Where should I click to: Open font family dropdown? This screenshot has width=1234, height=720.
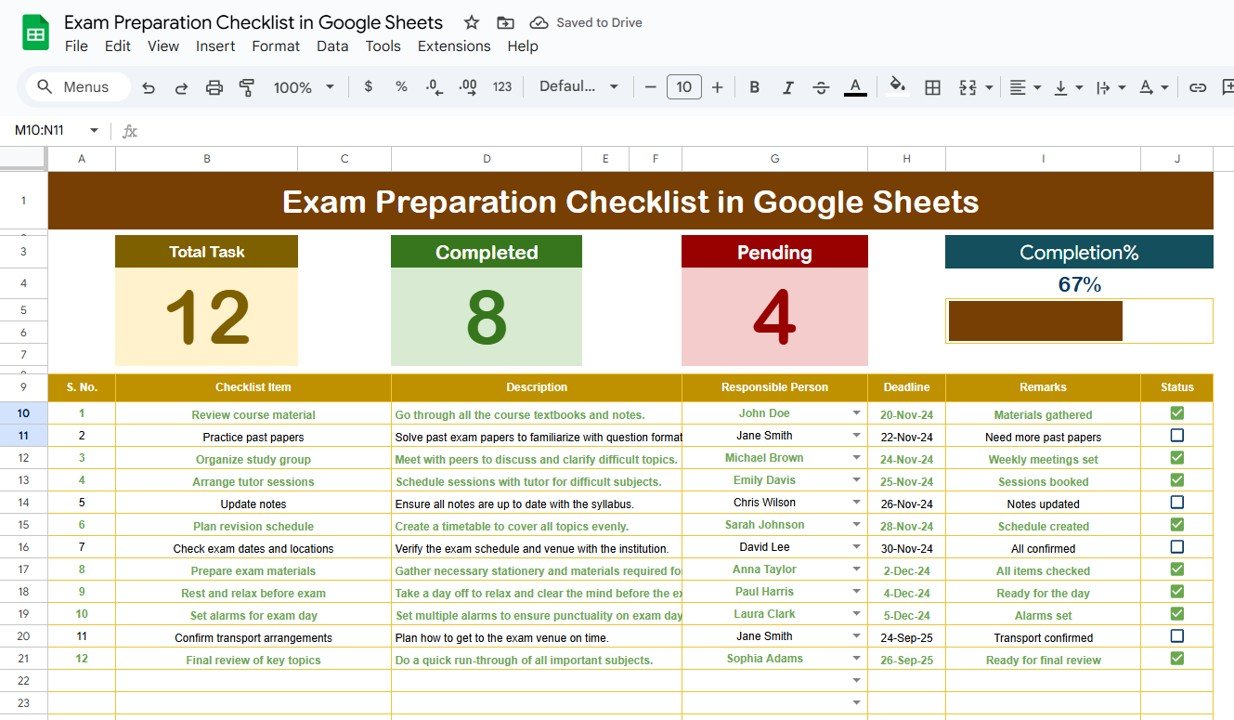579,87
